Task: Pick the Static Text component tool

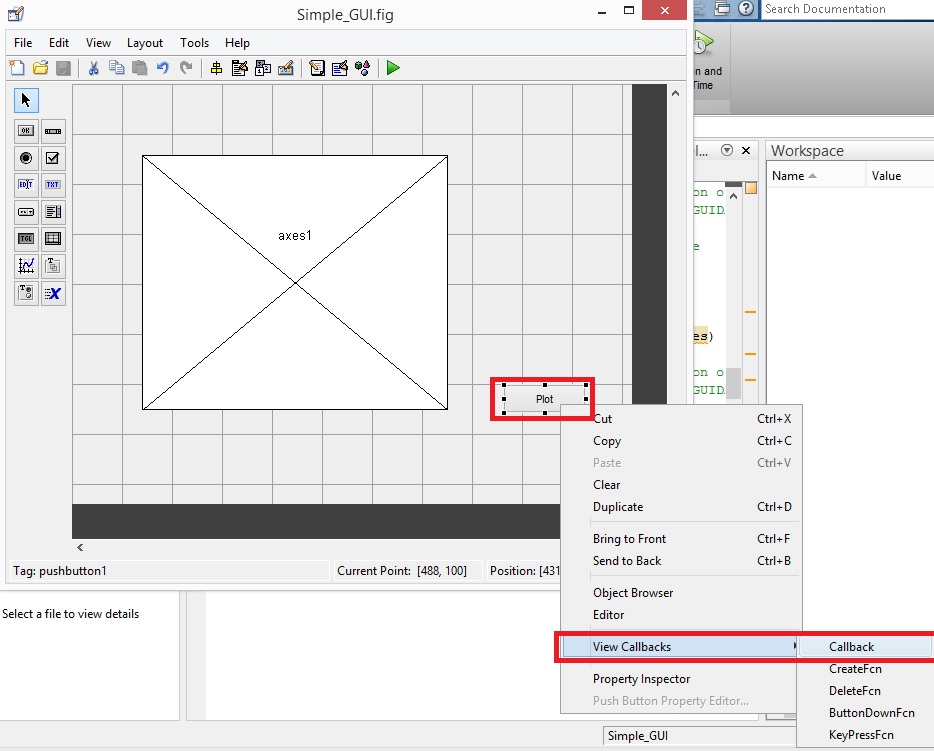Action: click(53, 185)
